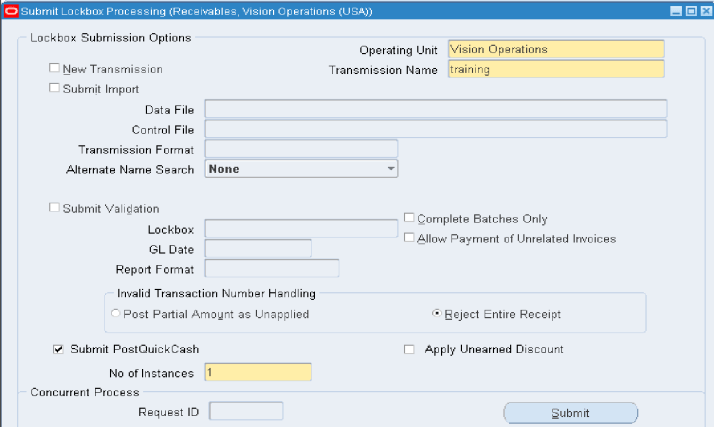Edit the No of Instances field
Screen dimensions: 714x427
click(x=258, y=373)
